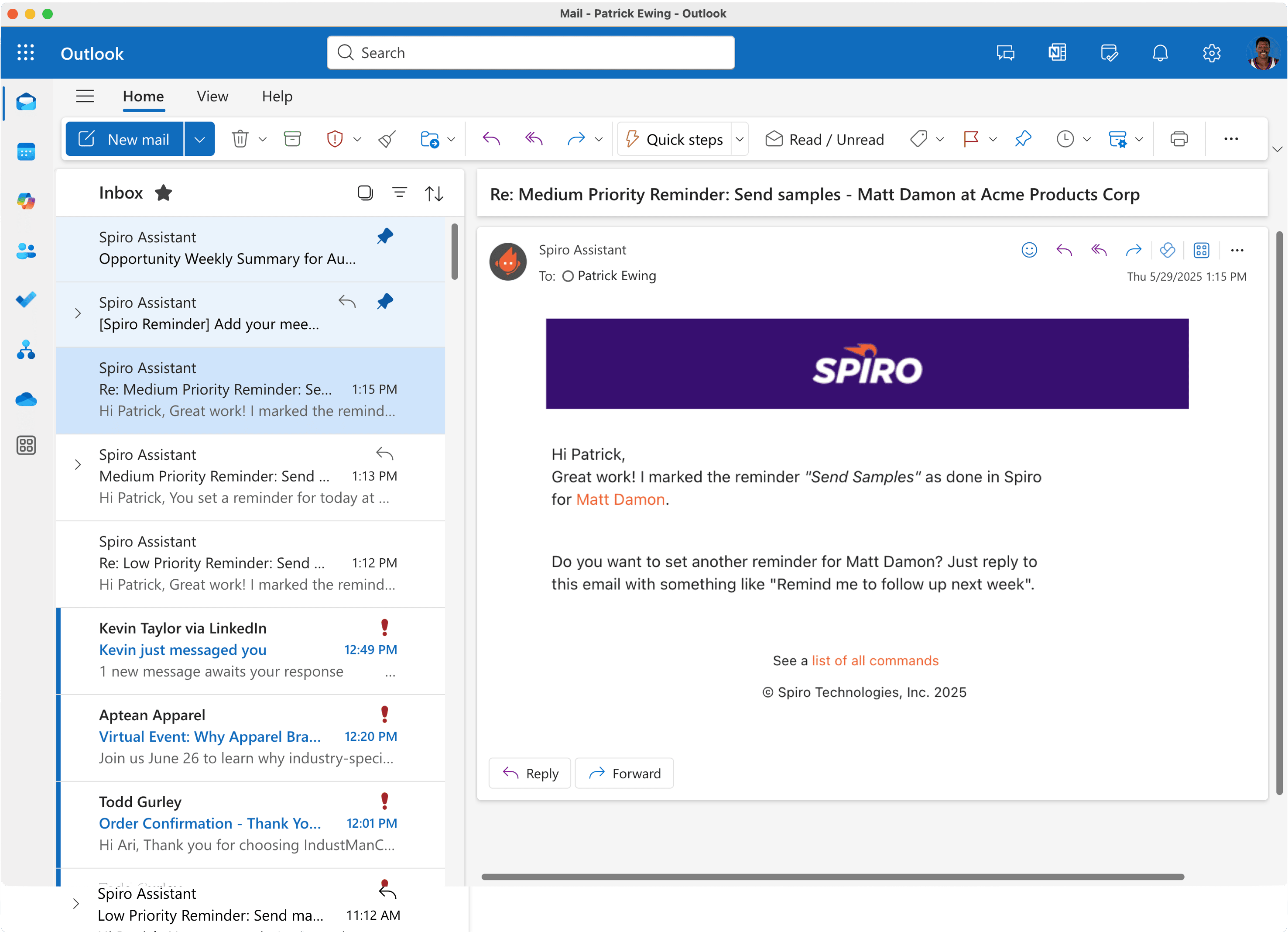Image resolution: width=1288 pixels, height=932 pixels.
Task: Toggle the select-all messages checkbox
Action: (x=365, y=193)
